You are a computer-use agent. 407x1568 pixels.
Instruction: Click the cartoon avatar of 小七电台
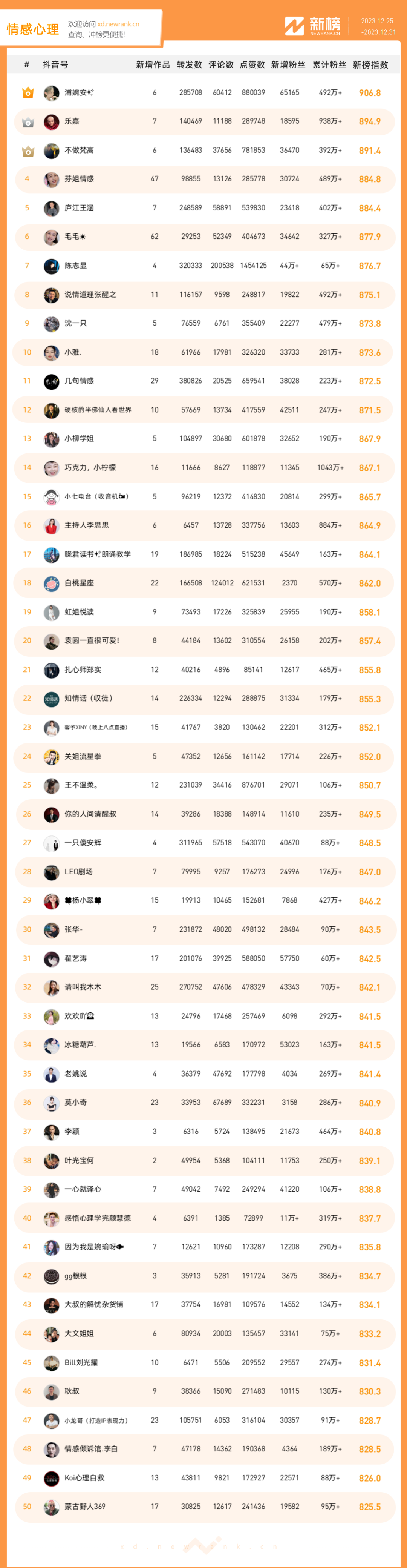(x=51, y=497)
